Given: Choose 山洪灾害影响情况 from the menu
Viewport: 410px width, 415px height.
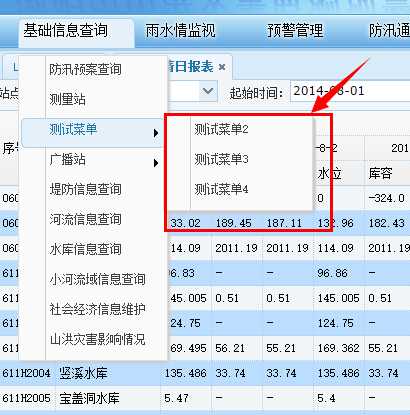Looking at the screenshot, I should 97,339.
